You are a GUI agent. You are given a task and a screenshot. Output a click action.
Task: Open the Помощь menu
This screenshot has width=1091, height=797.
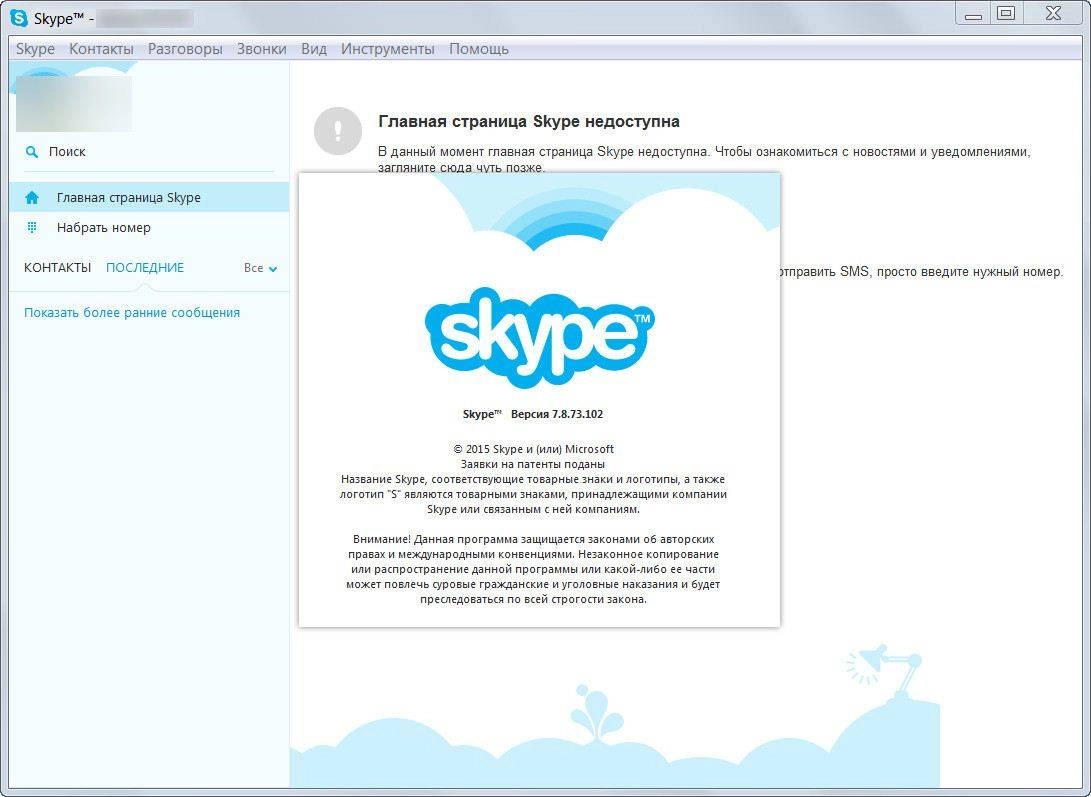click(479, 49)
